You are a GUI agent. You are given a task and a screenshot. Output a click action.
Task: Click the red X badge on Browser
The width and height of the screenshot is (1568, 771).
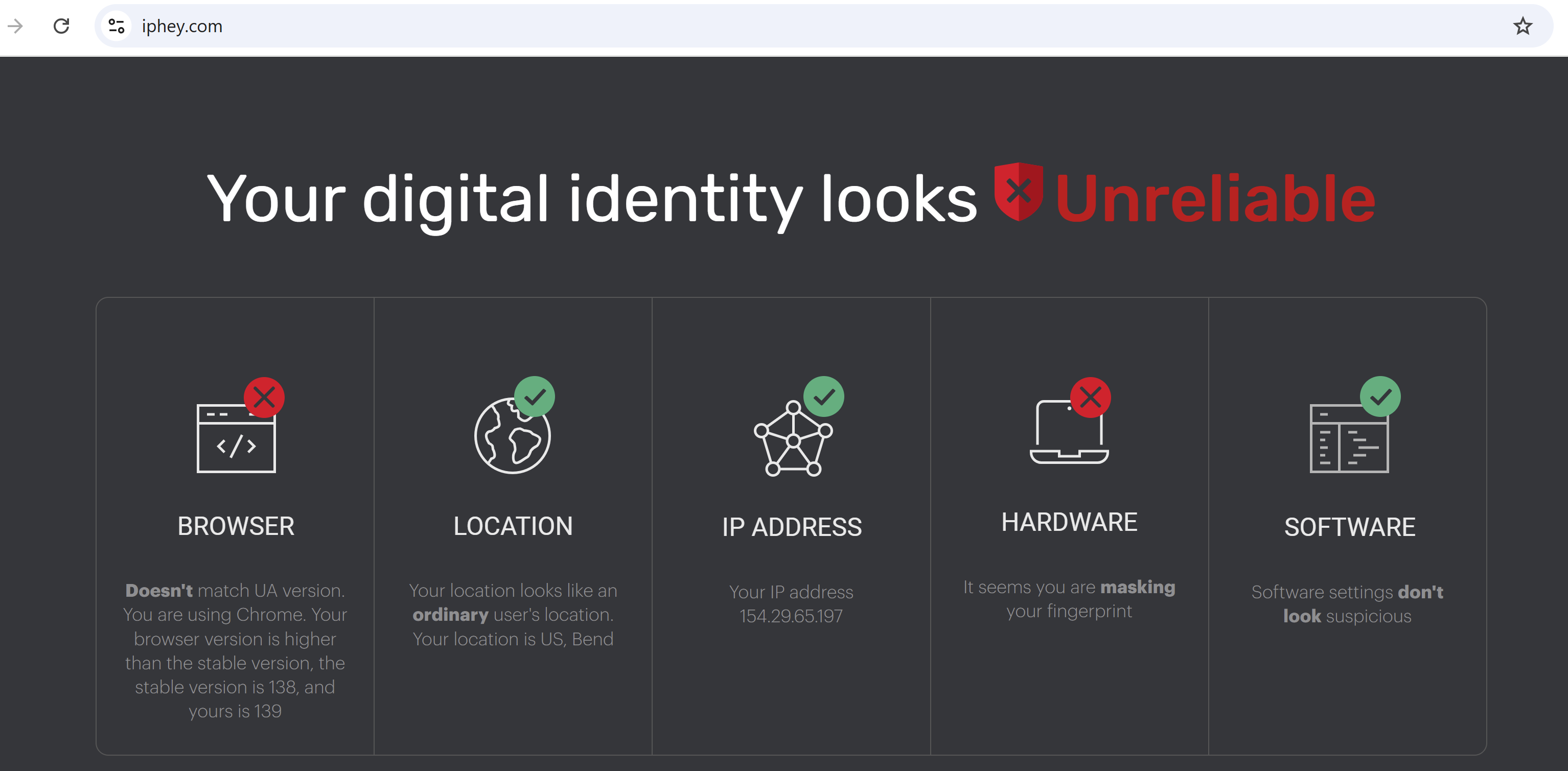pyautogui.click(x=264, y=398)
